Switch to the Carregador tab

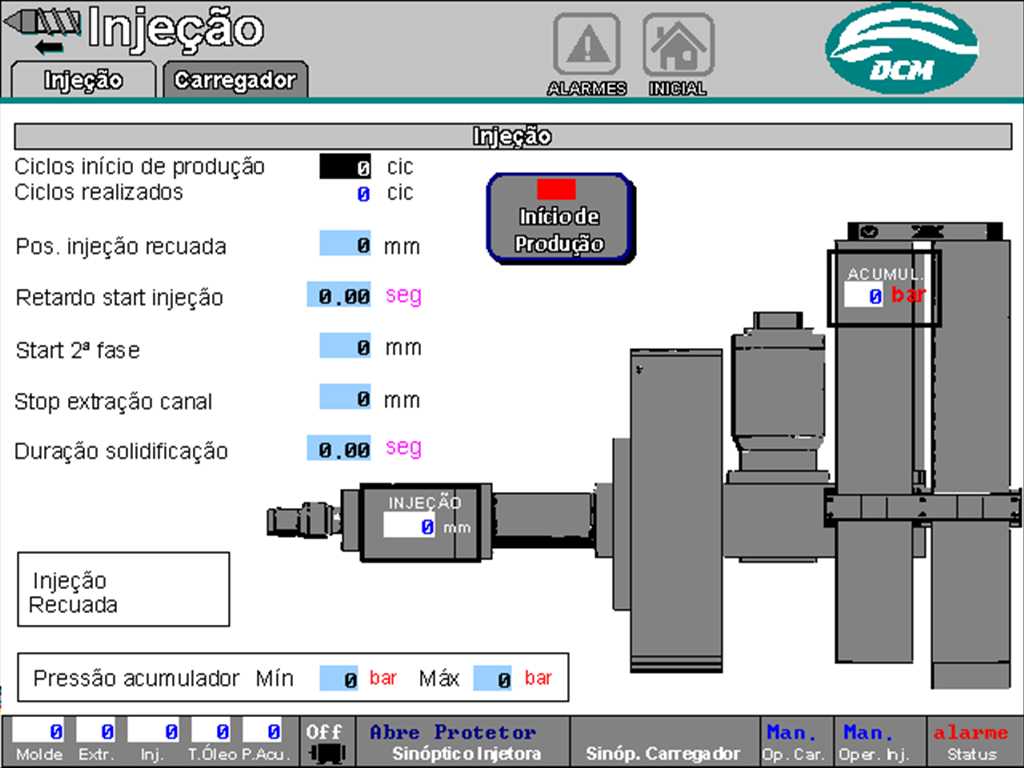[236, 79]
